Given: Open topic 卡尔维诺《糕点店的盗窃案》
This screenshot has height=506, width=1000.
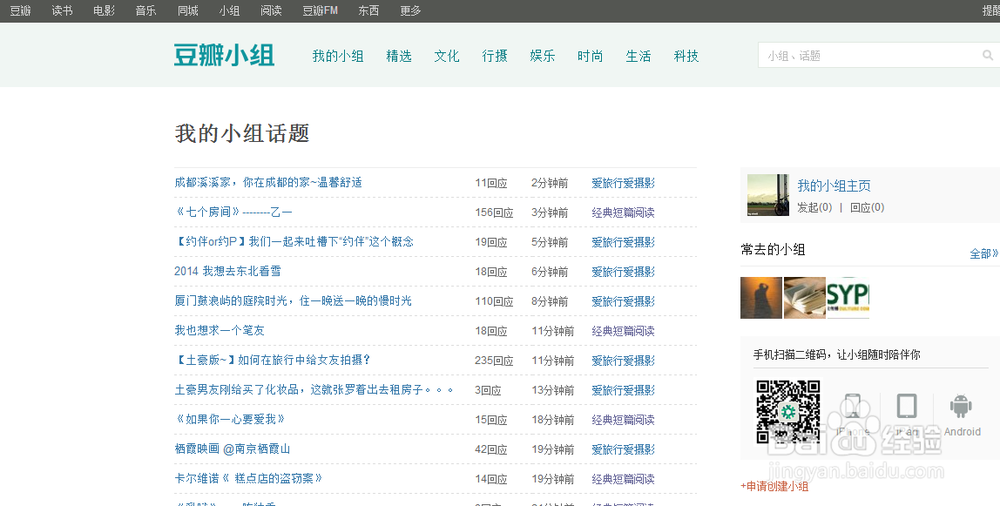Looking at the screenshot, I should tap(249, 479).
